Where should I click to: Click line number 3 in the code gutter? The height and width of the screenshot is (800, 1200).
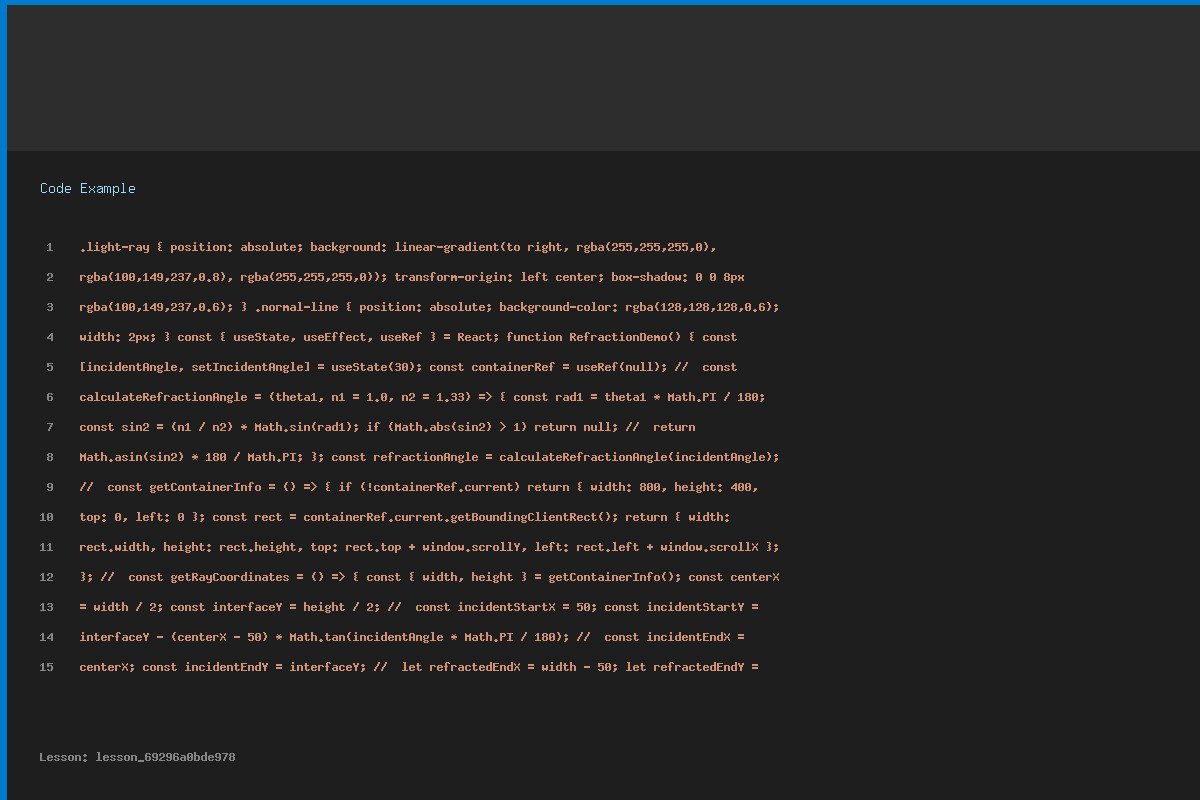[x=49, y=307]
